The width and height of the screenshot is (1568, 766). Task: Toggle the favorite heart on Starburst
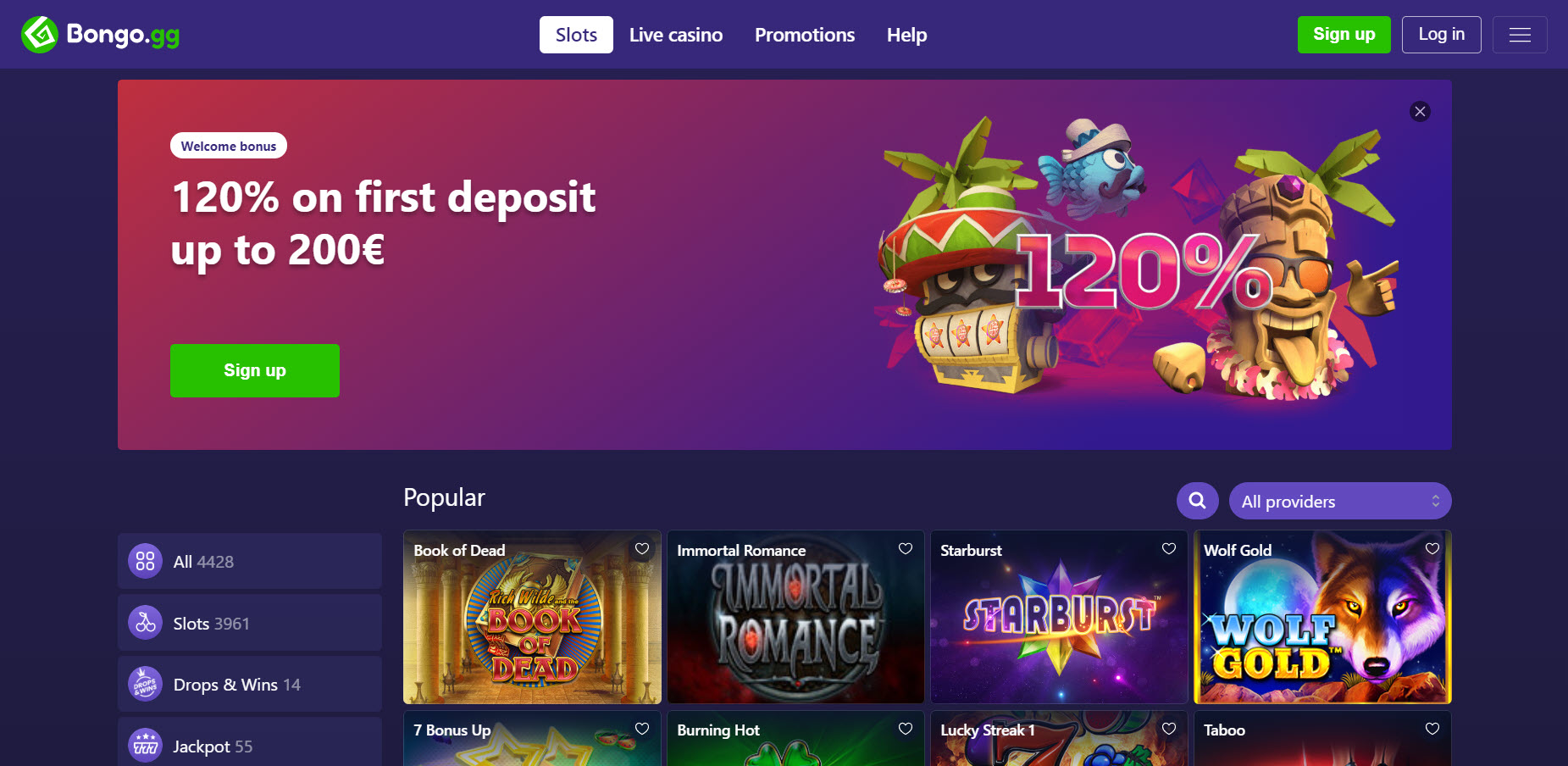click(x=1169, y=549)
